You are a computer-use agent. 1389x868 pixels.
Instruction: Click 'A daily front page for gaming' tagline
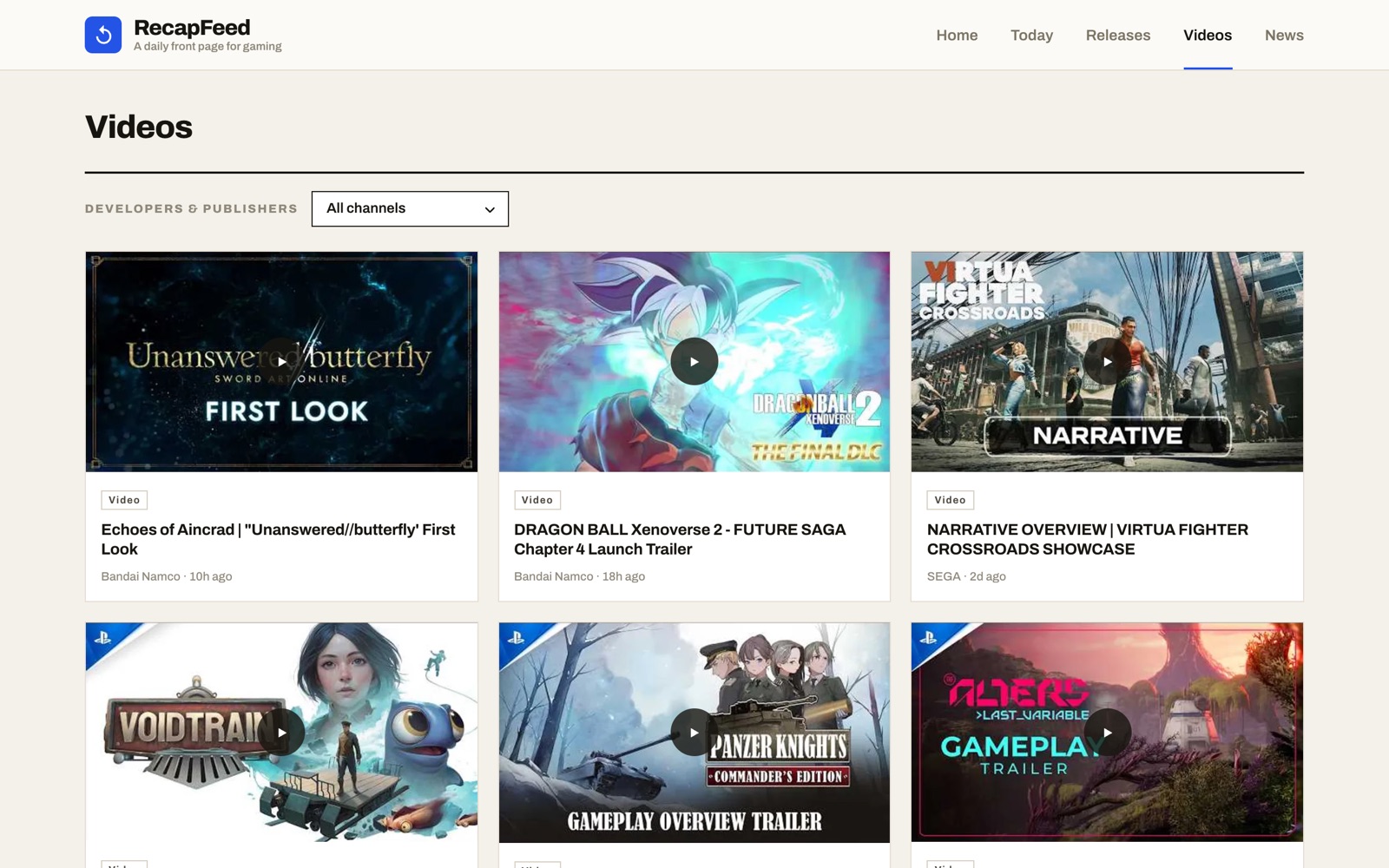point(207,47)
